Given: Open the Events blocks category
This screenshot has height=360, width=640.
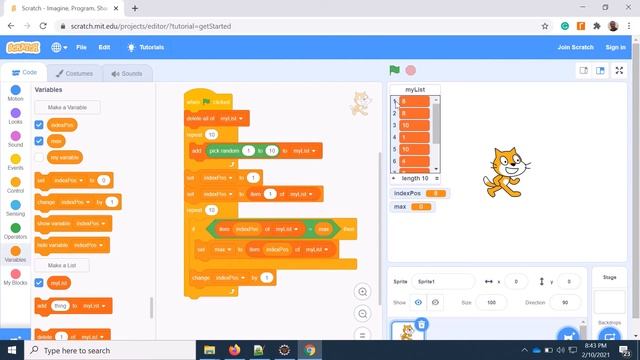Looking at the screenshot, I should pyautogui.click(x=16, y=162).
